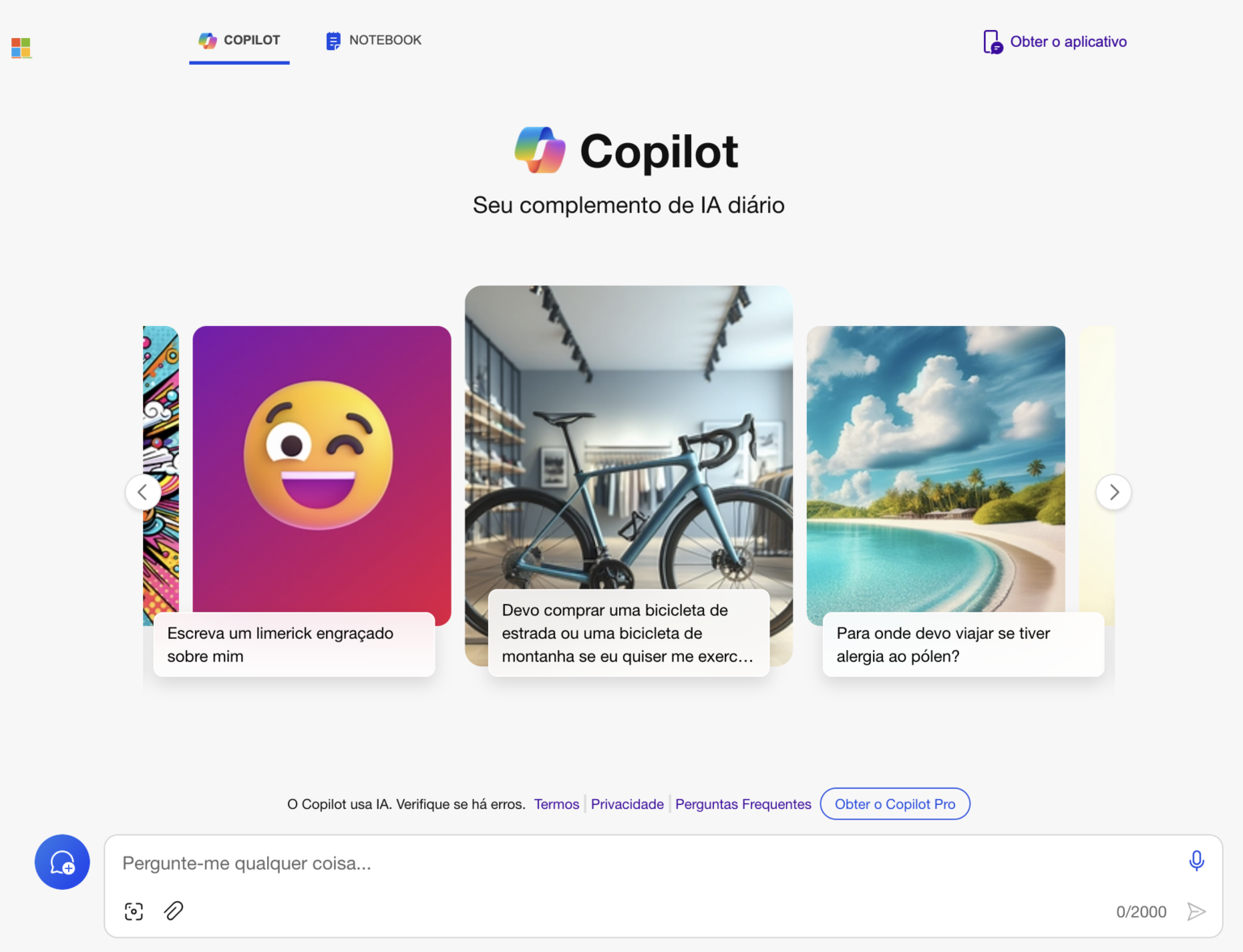Click the phone icon next to Obter o aplicativo
Screen dimensions: 1243x952
tap(992, 40)
